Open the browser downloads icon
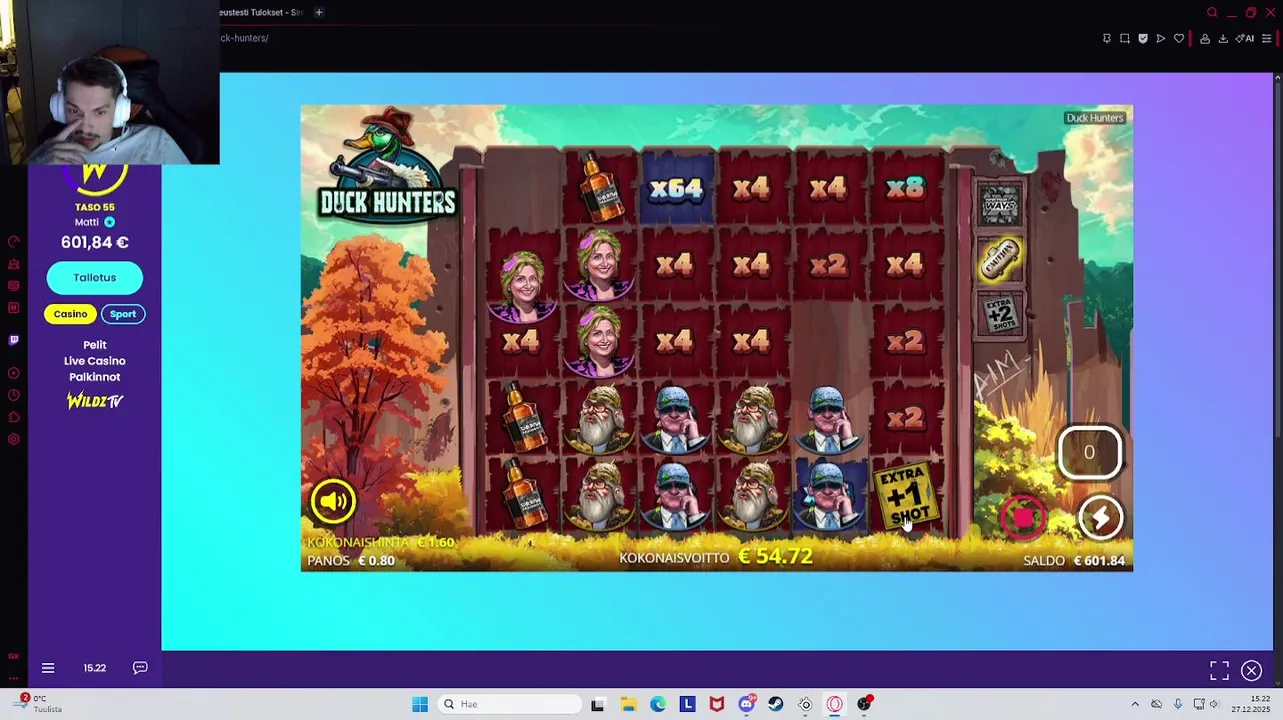Viewport: 1283px width, 720px height. click(x=1223, y=38)
